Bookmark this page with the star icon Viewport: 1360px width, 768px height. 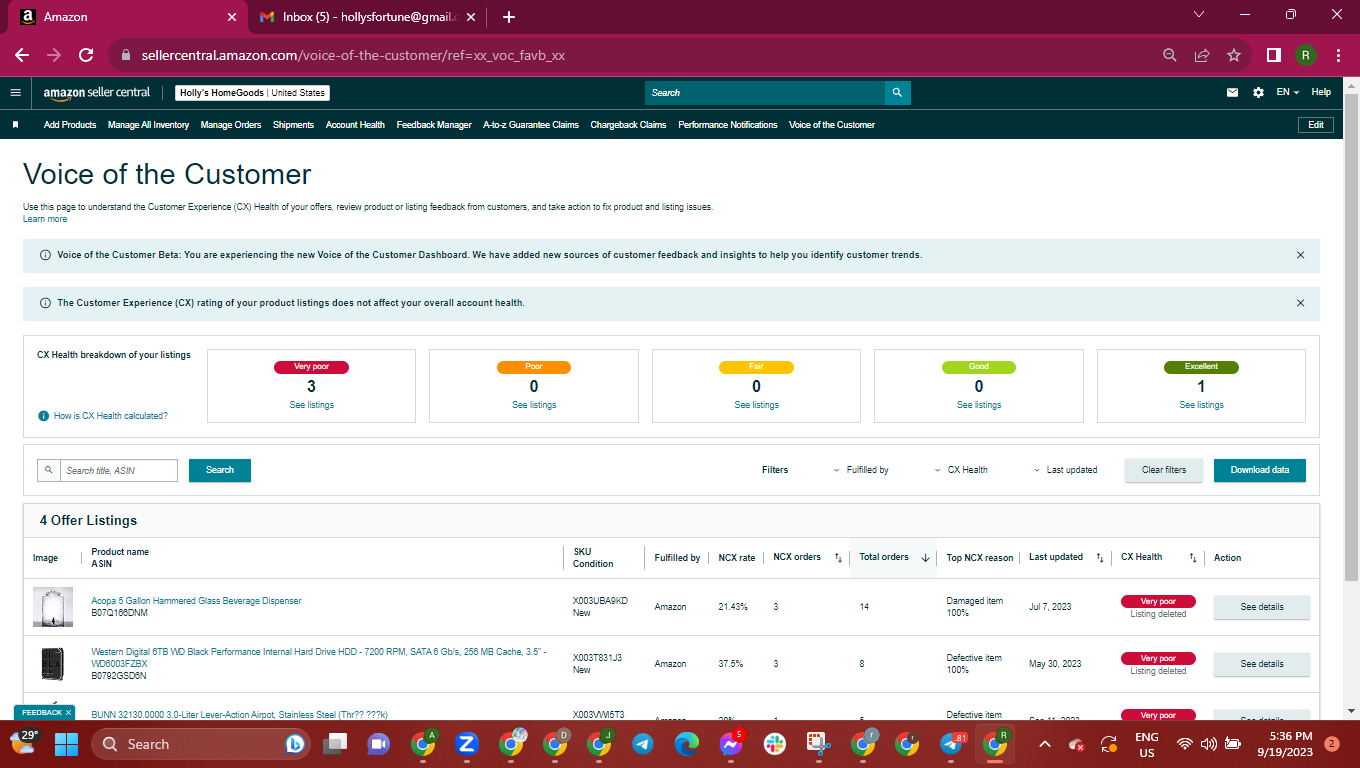coord(1234,55)
